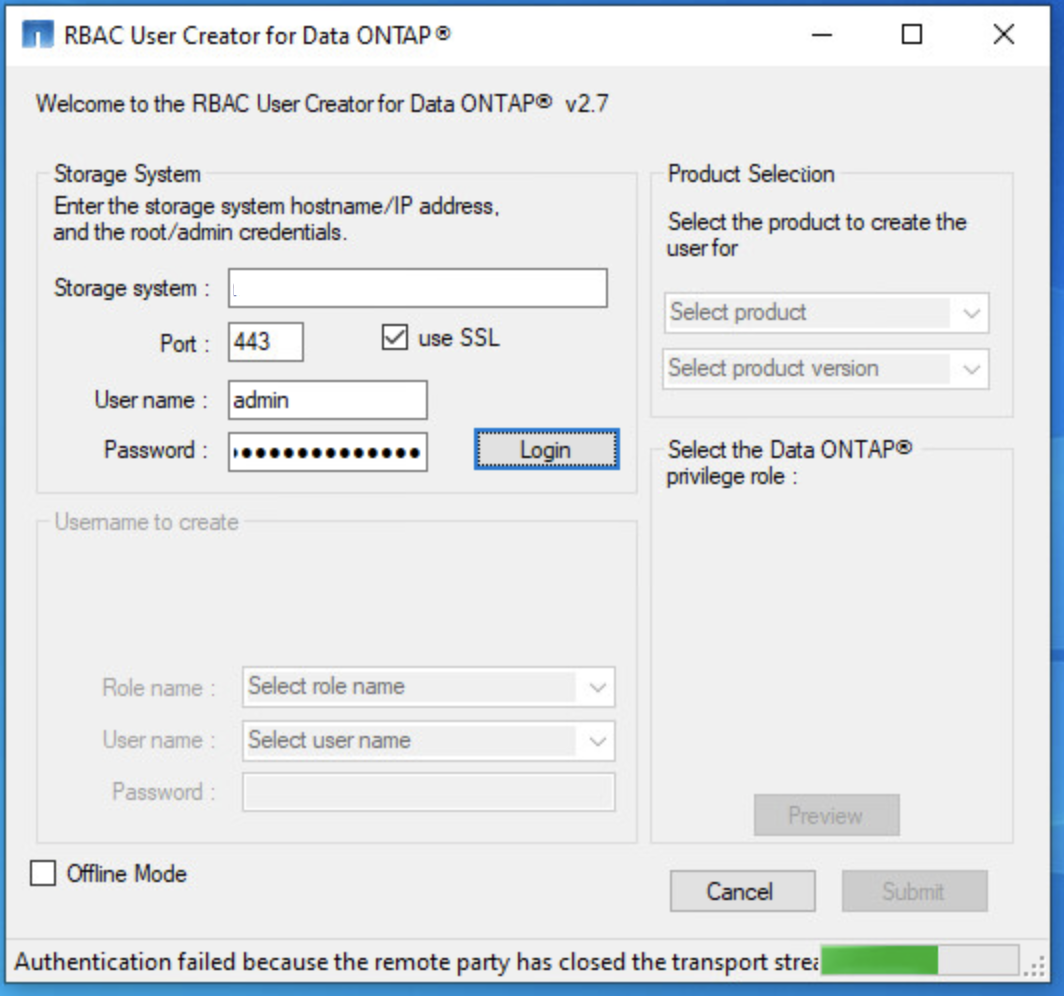Click the Password field under Username to create

pos(428,792)
